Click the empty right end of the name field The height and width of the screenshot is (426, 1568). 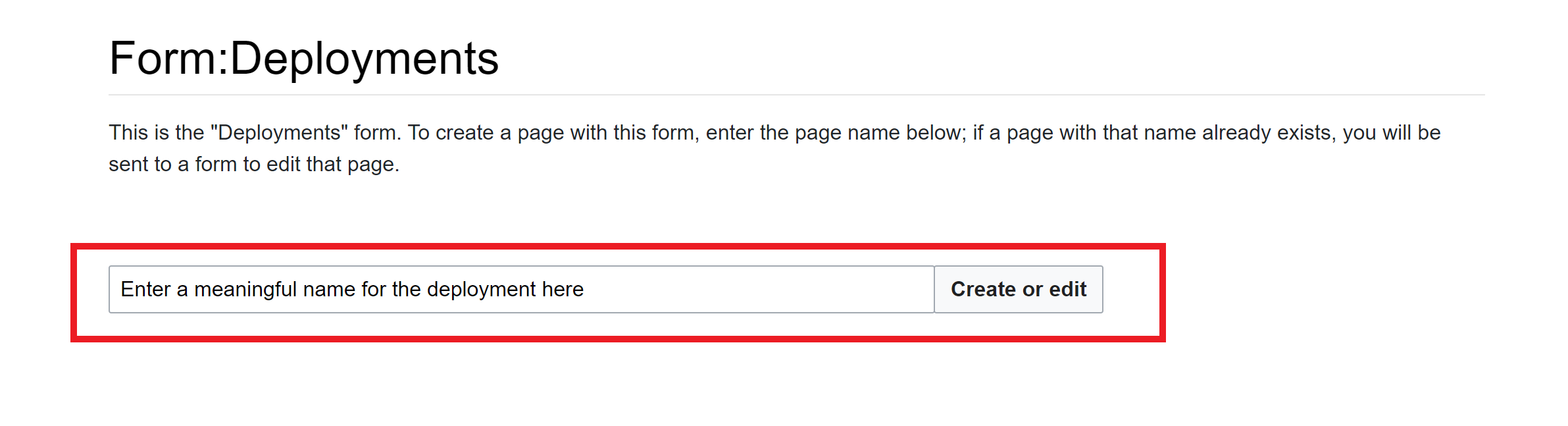pyautogui.click(x=757, y=289)
